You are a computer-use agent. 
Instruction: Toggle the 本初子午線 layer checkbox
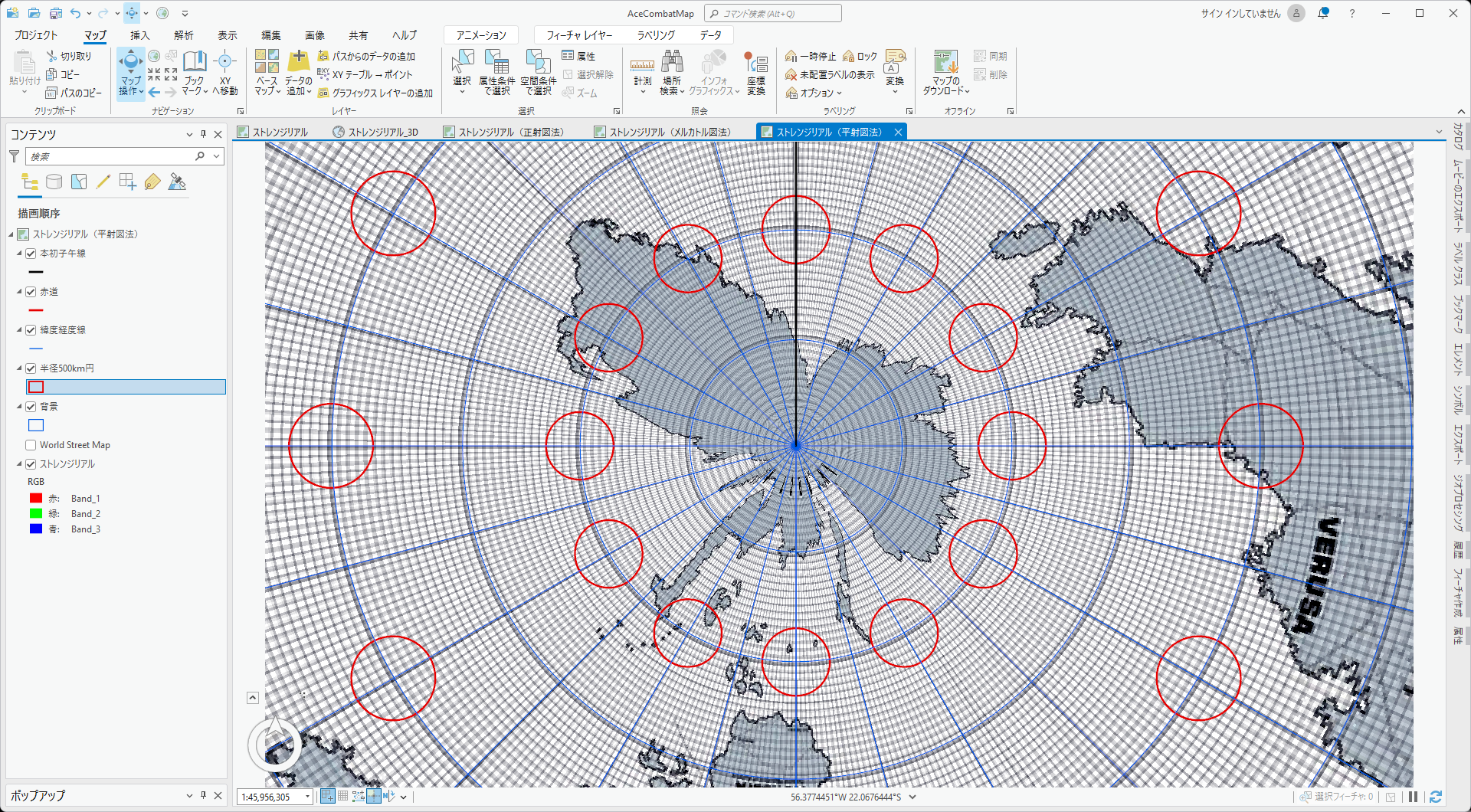[31, 254]
